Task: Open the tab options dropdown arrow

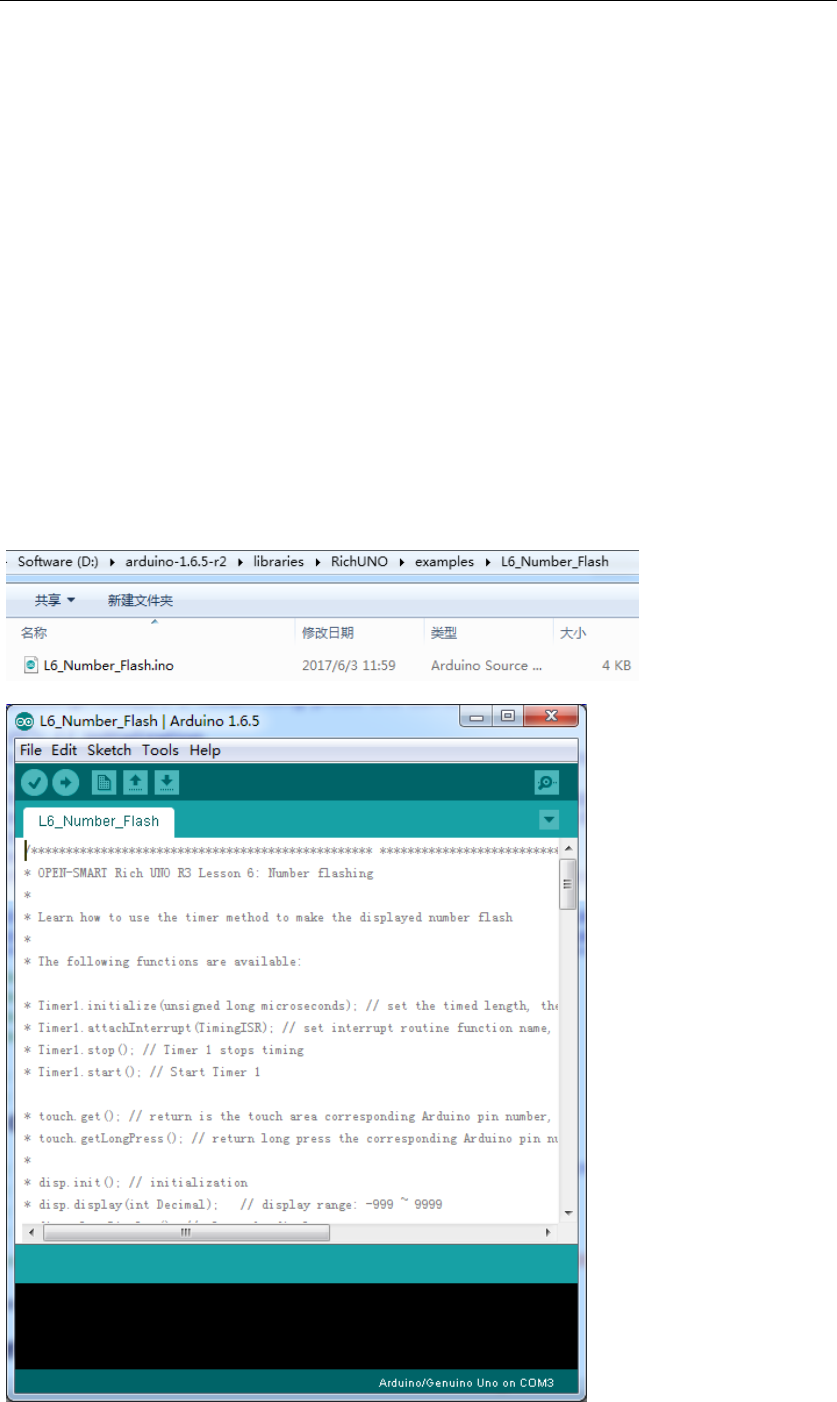Action: [x=549, y=820]
